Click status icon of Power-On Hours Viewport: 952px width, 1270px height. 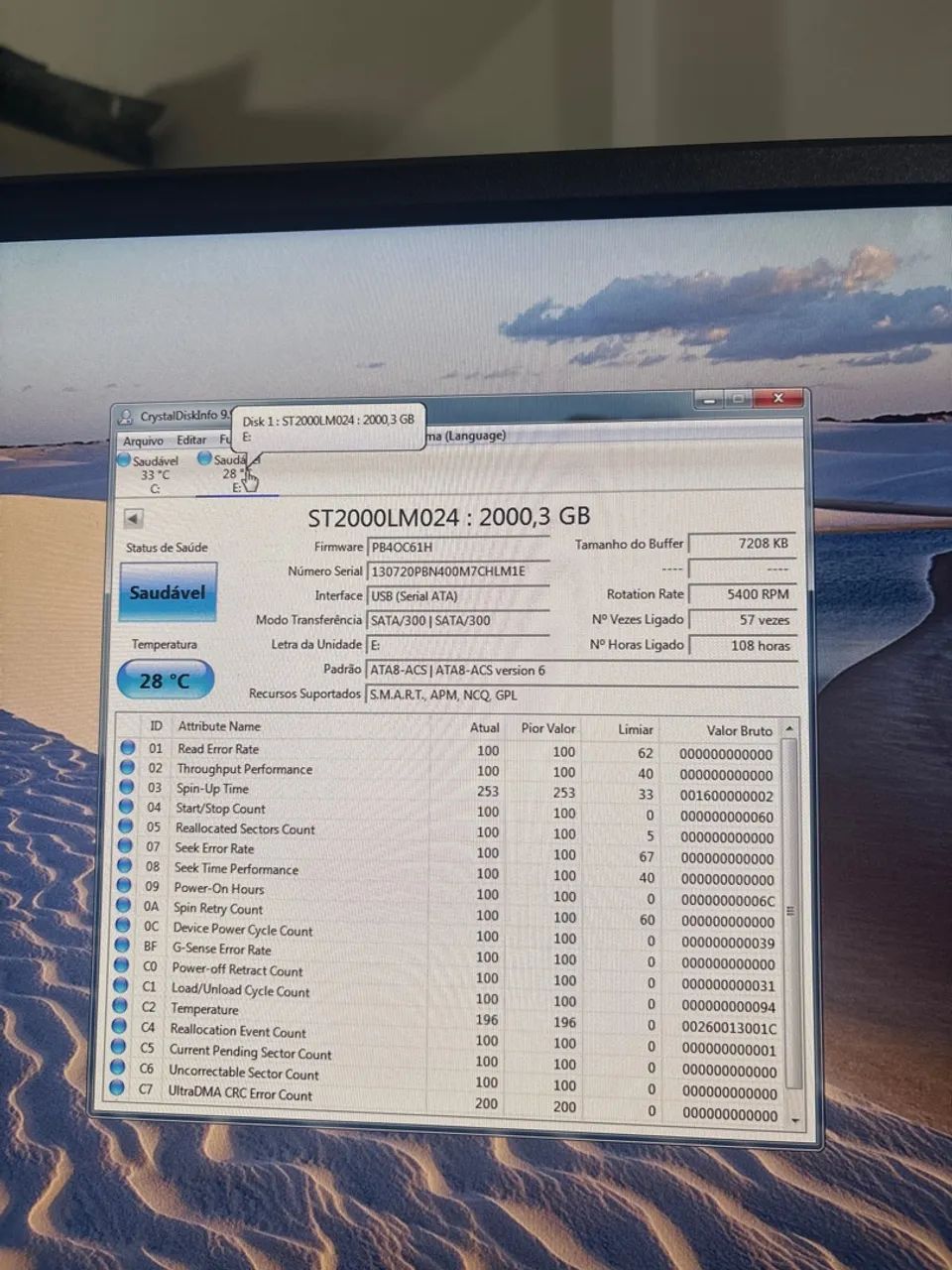pyautogui.click(x=124, y=886)
